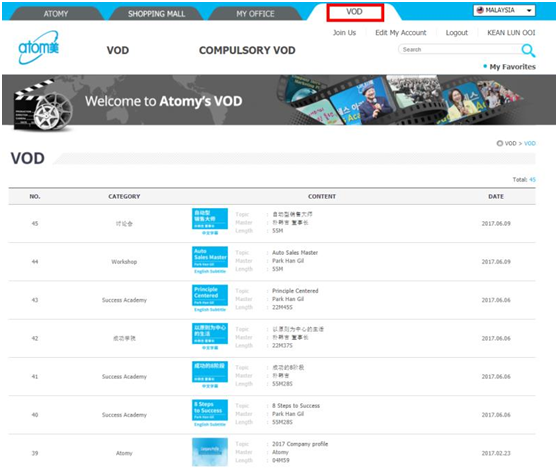Viewport: 558px width, 474px height.
Task: Click the Atomy category cell in row 39
Action: click(x=124, y=453)
